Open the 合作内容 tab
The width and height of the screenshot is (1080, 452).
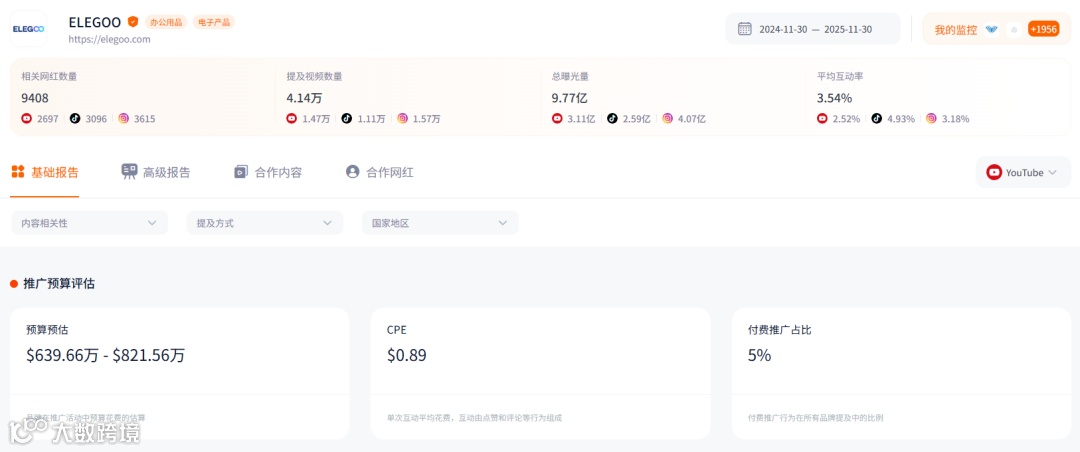tap(268, 172)
